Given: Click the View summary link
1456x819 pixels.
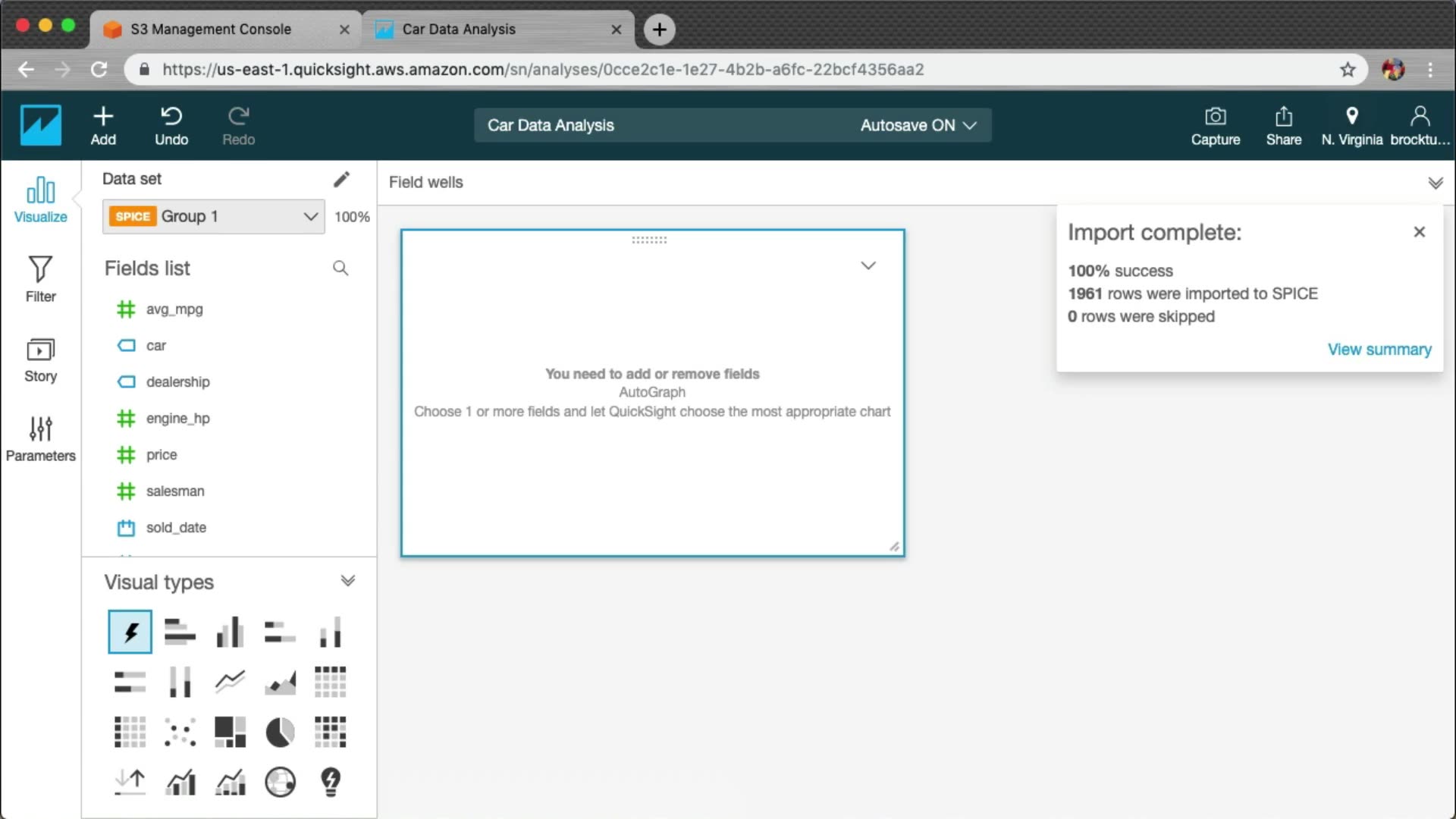Looking at the screenshot, I should (1379, 350).
